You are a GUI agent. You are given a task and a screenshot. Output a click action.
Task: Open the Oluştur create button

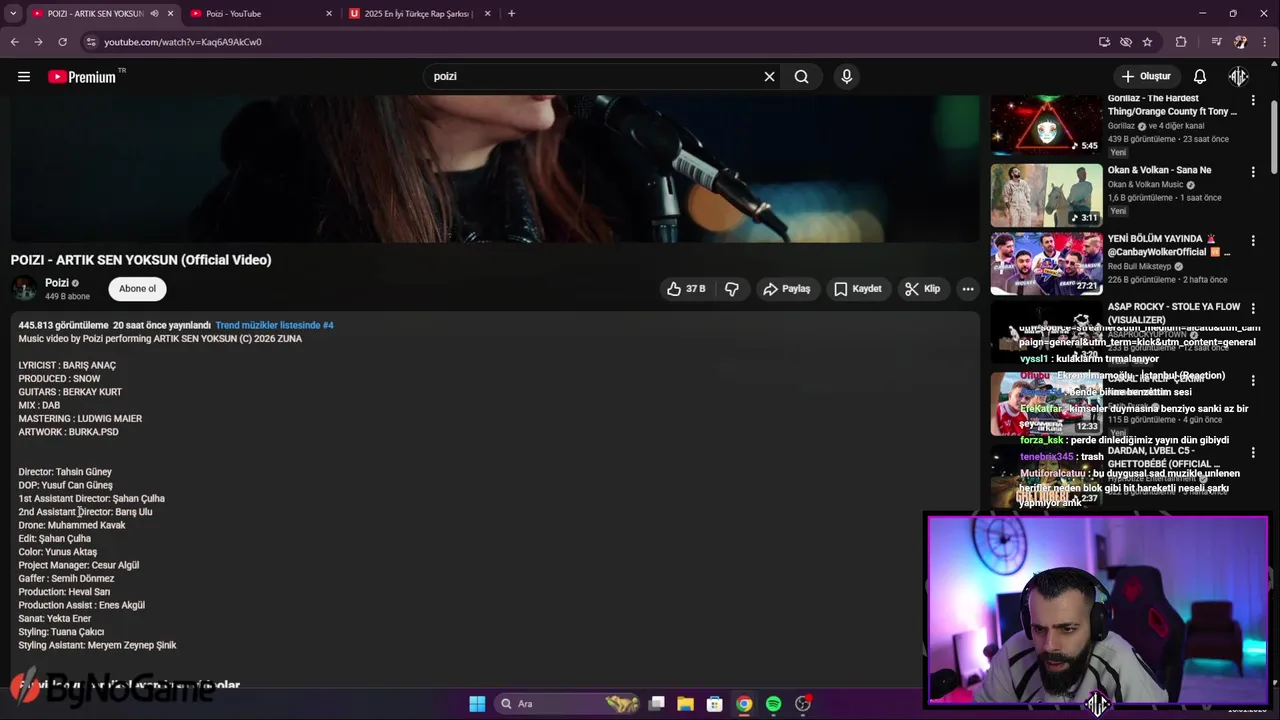[1146, 76]
